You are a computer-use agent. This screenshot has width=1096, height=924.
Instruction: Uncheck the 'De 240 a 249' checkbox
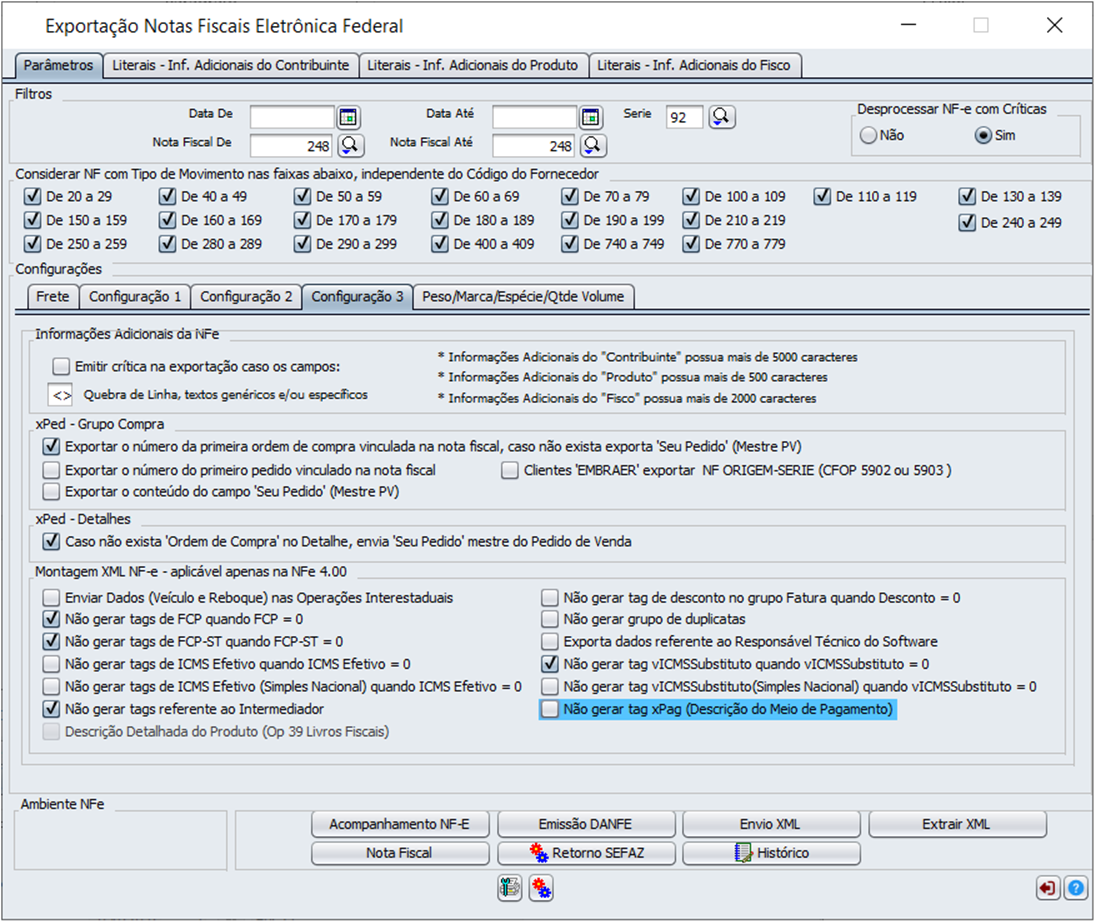[967, 222]
